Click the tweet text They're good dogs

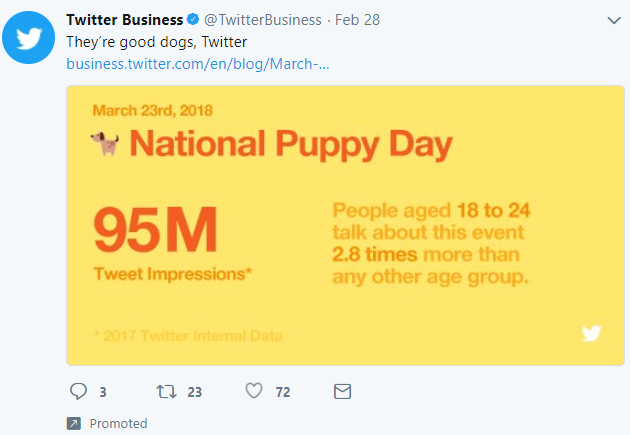tap(157, 42)
